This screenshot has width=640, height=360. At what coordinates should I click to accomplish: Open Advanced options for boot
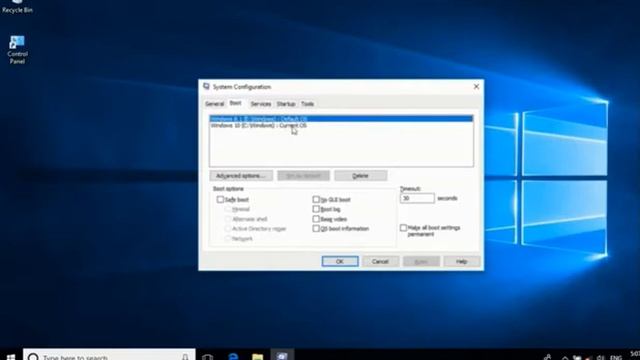[241, 176]
